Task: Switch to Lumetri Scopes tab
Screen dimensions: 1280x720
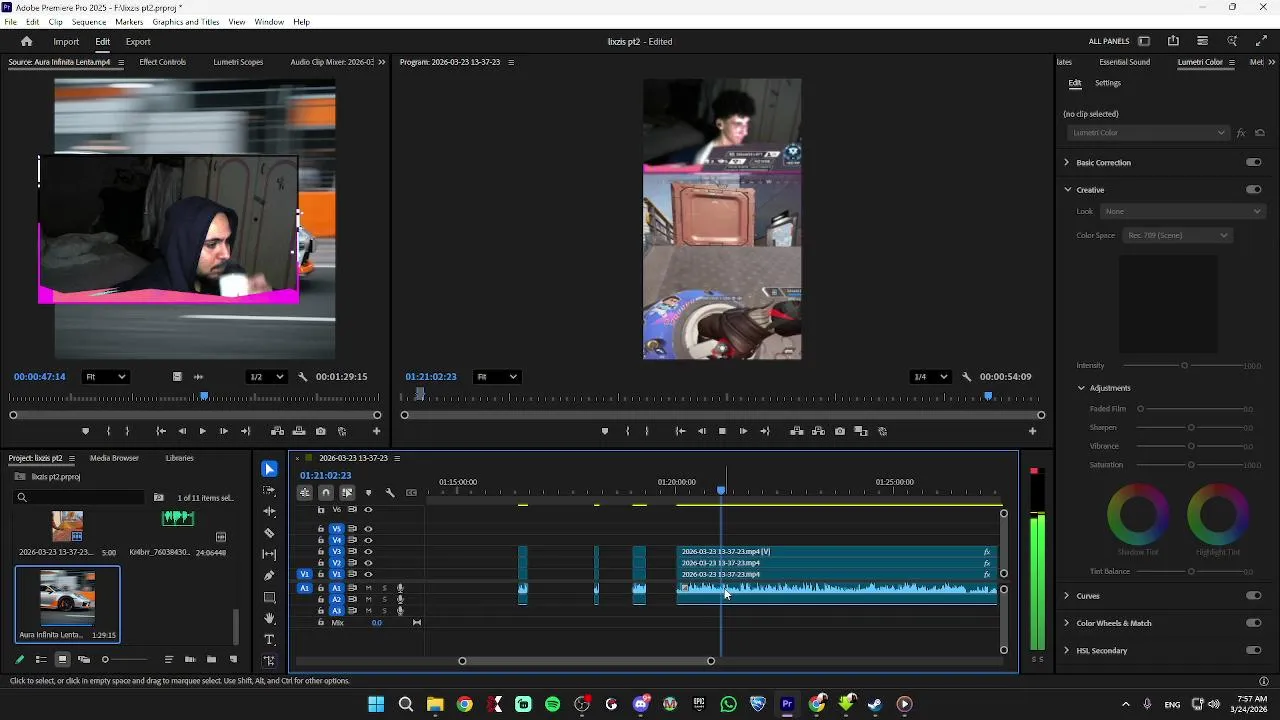Action: 238,62
